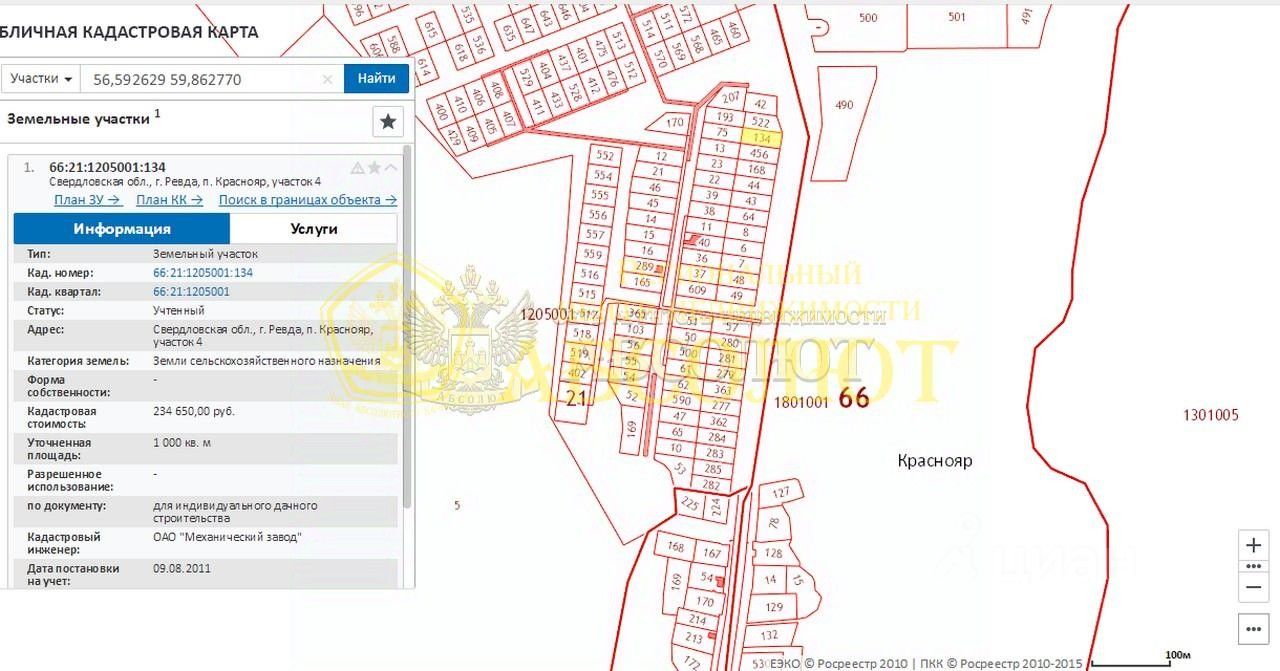
Task: Click parcel 590 on the map
Action: coord(680,400)
